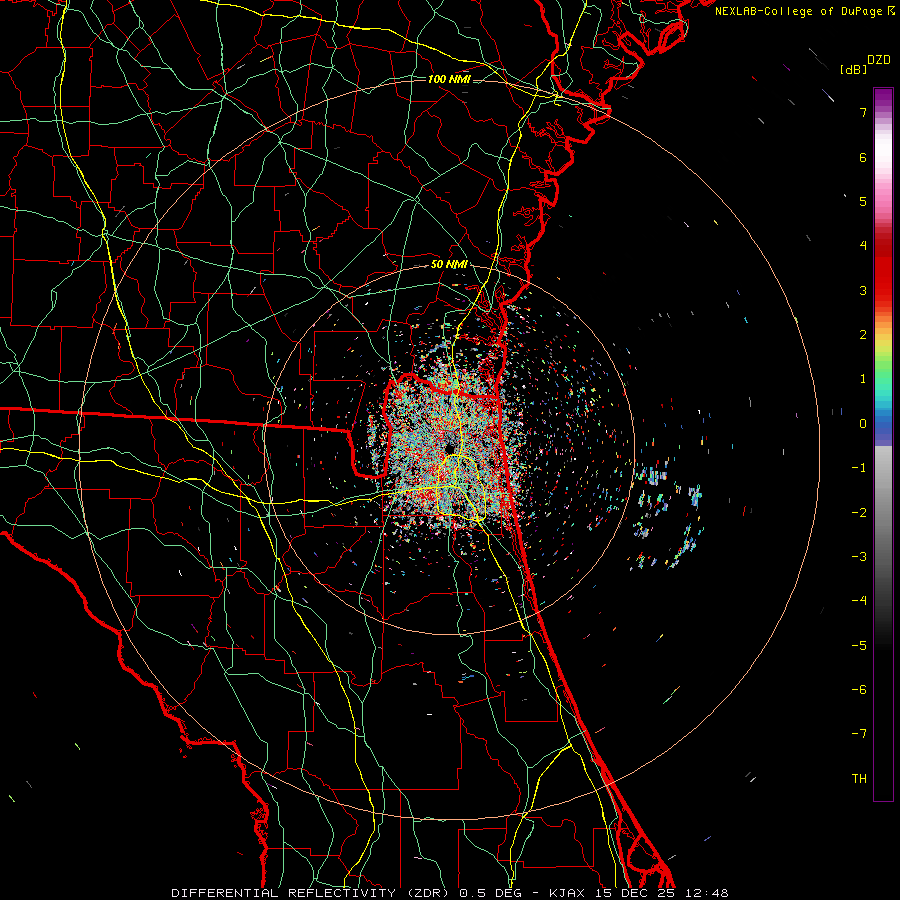Screen dimensions: 900x900
Task: Click the ZDR color scale bar
Action: click(x=883, y=444)
